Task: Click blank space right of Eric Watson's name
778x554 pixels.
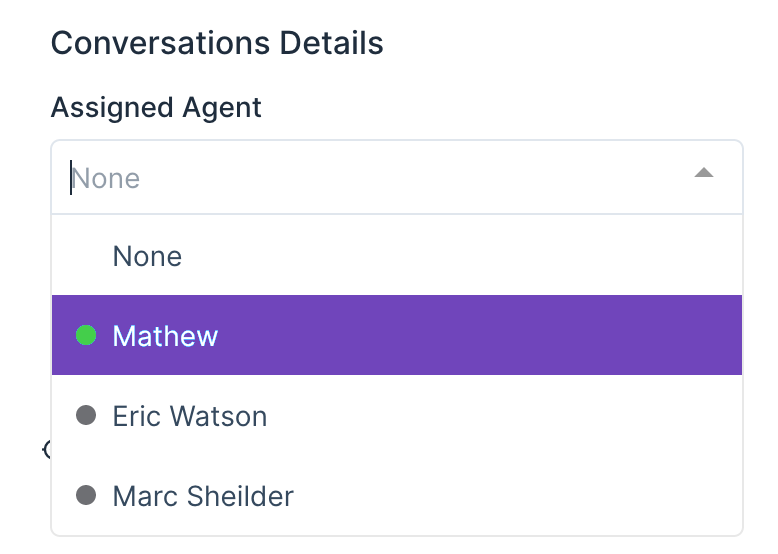Action: tap(500, 416)
